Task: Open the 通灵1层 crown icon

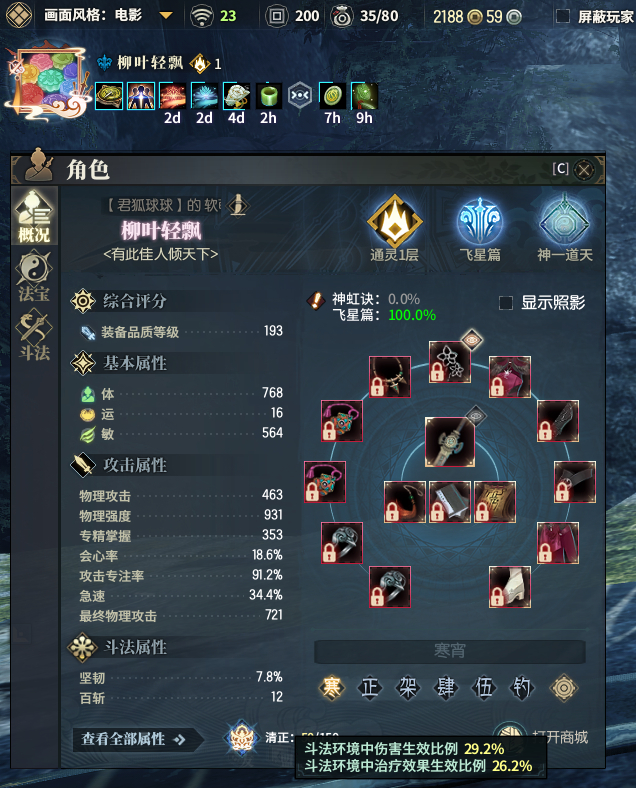Action: (395, 222)
